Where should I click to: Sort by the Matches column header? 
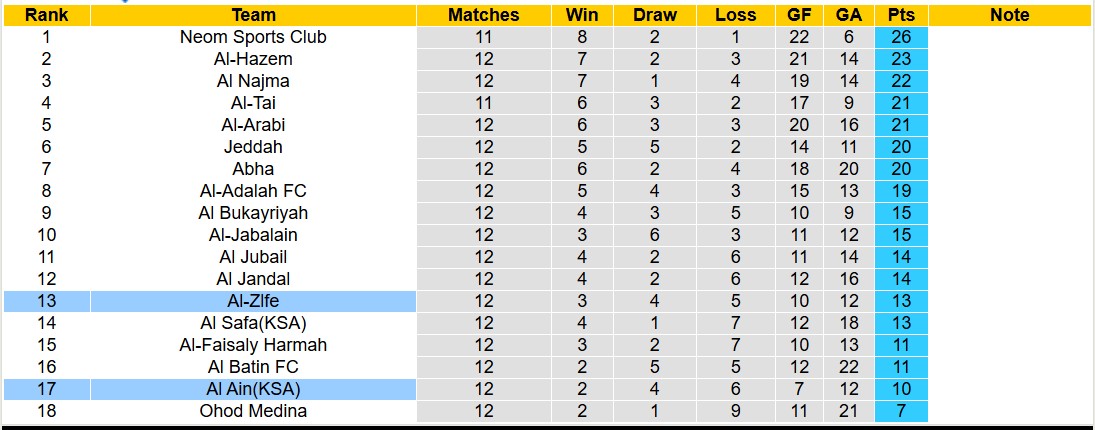(x=484, y=15)
